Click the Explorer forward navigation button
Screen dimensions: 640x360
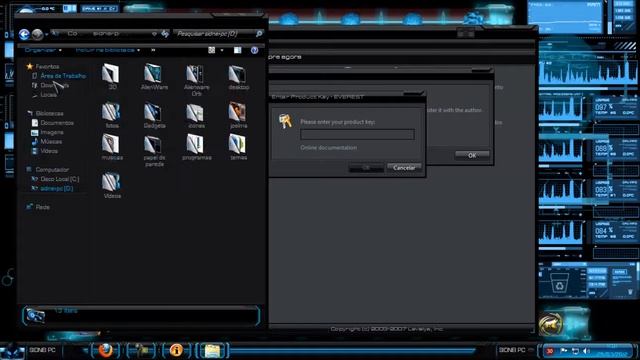pyautogui.click(x=37, y=34)
